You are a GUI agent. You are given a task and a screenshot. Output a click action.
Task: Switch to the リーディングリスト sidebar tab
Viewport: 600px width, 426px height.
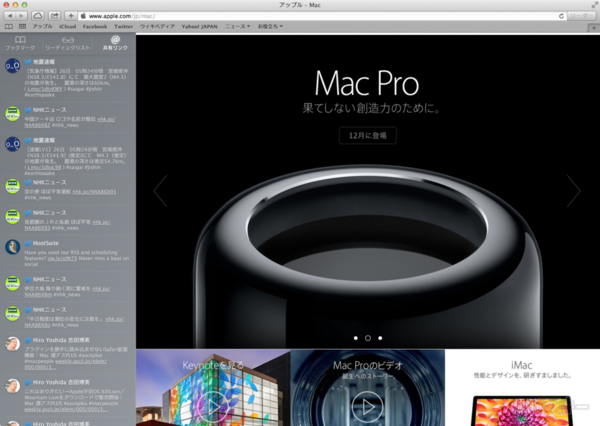68,43
